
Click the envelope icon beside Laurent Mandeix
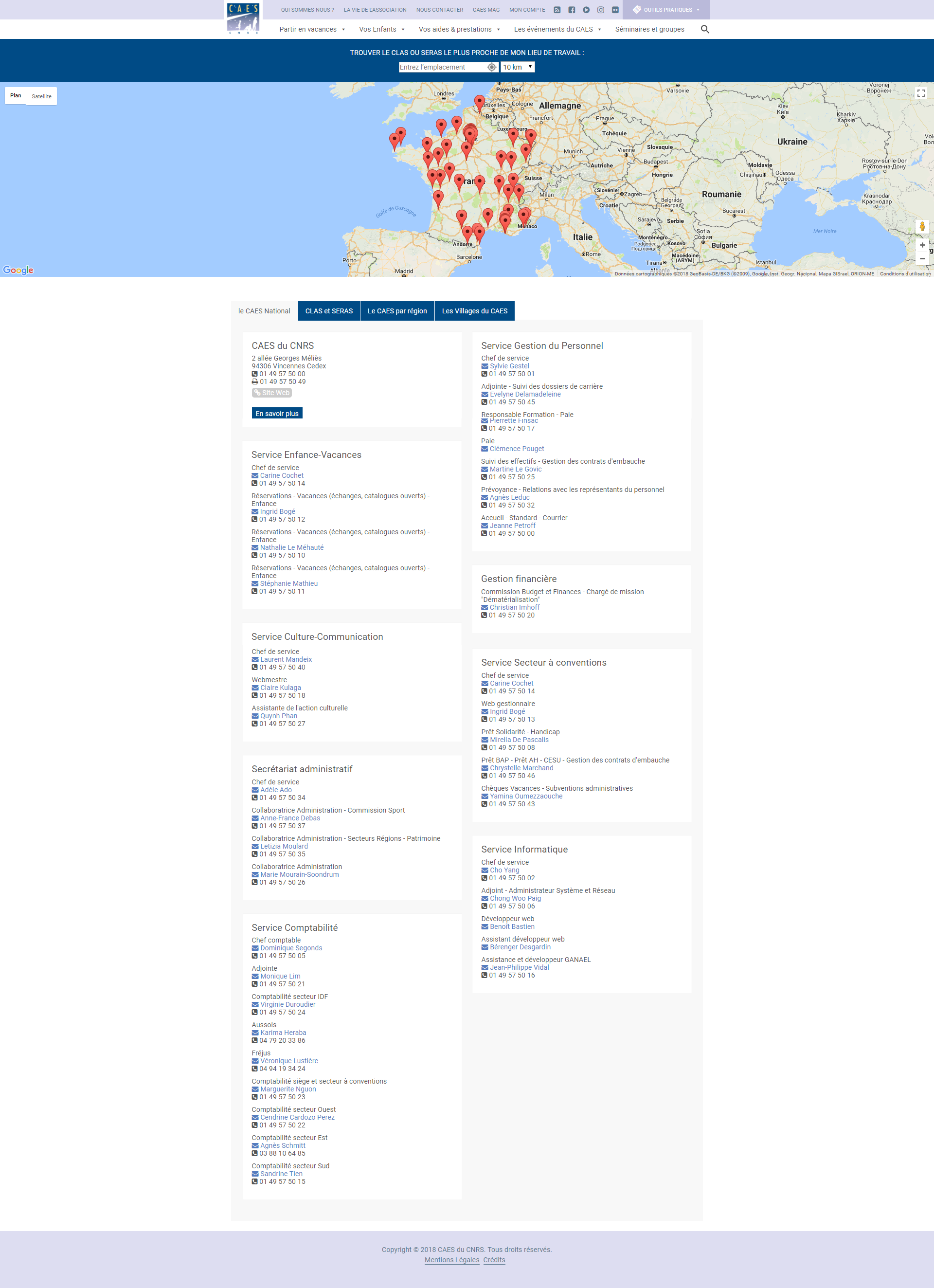pos(255,659)
